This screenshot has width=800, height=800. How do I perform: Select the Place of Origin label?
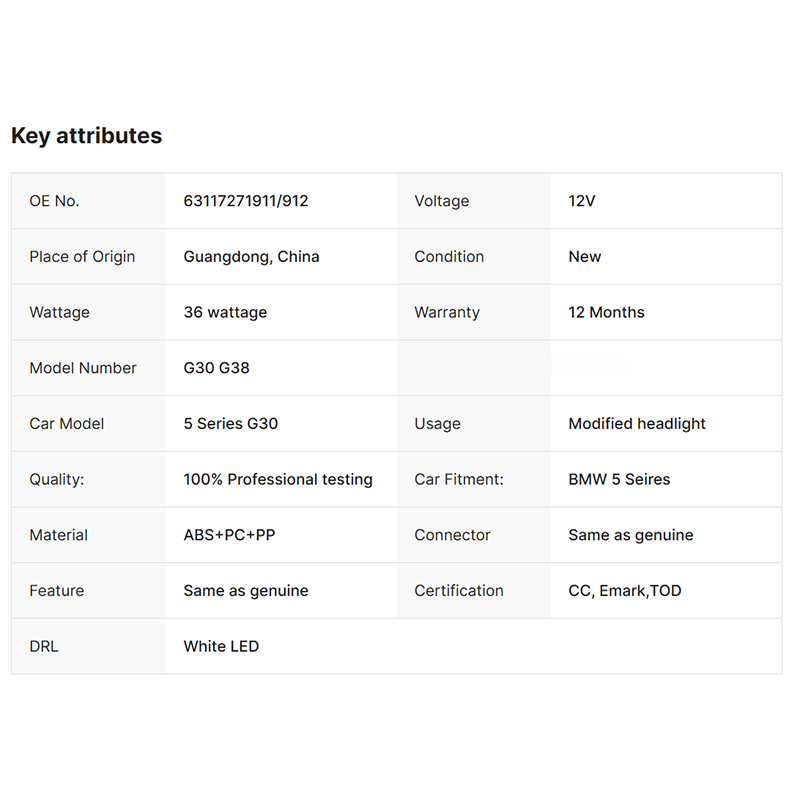click(x=82, y=257)
